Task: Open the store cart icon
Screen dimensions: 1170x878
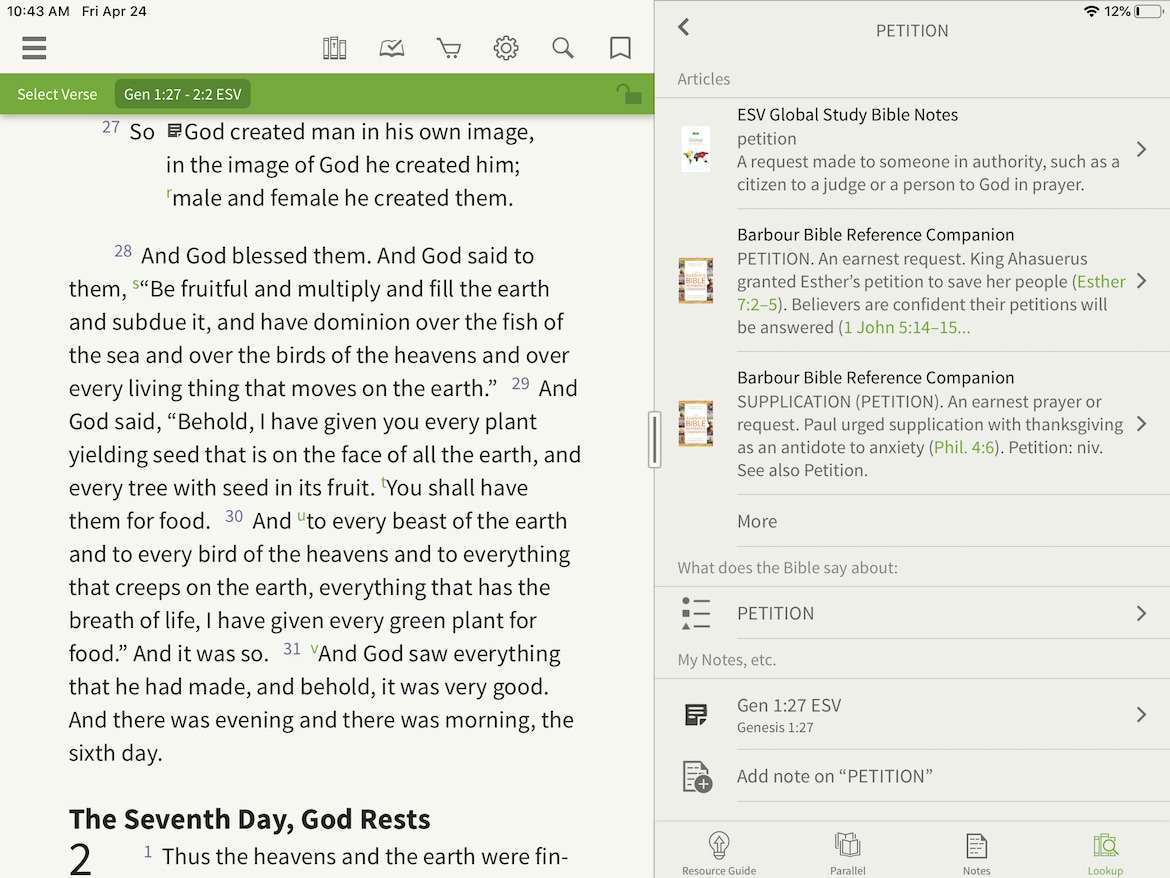Action: click(x=448, y=48)
